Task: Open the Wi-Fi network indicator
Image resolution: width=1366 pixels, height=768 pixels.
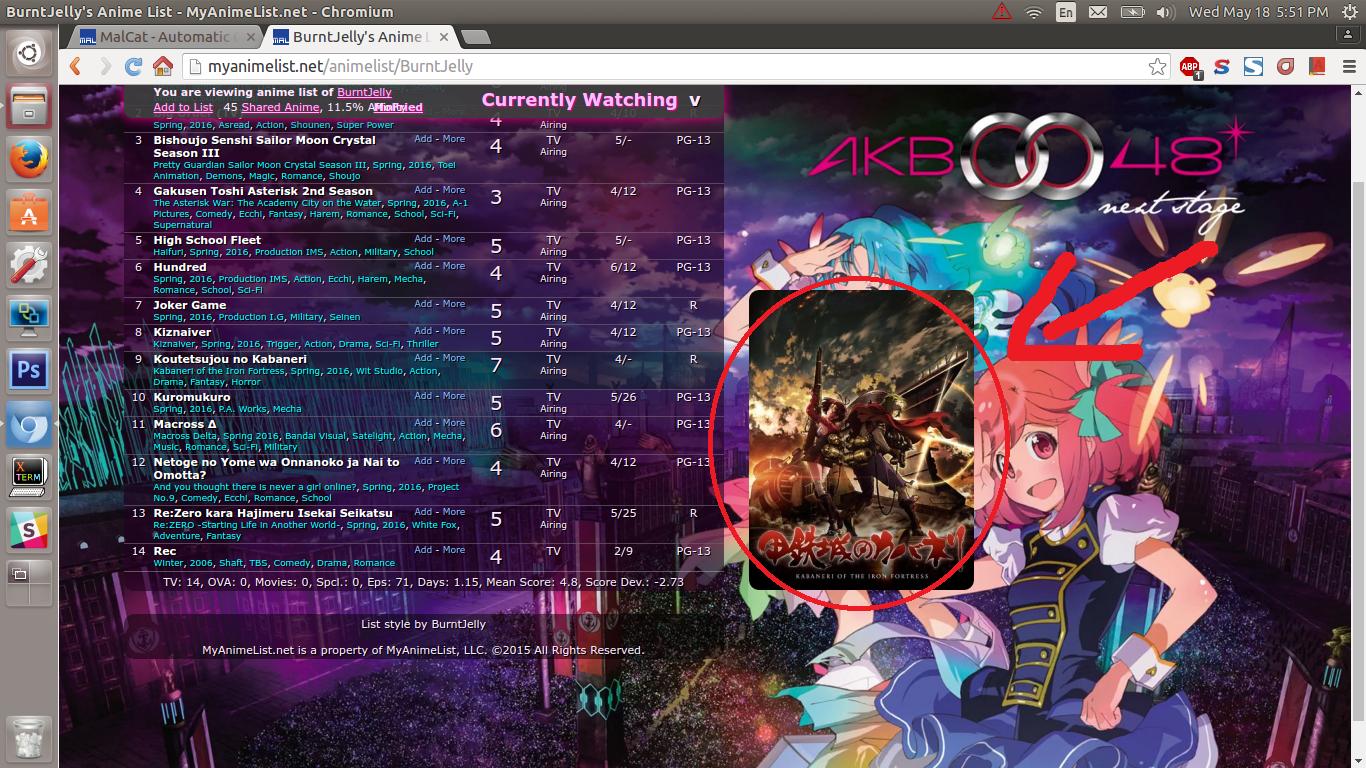Action: (x=1034, y=12)
